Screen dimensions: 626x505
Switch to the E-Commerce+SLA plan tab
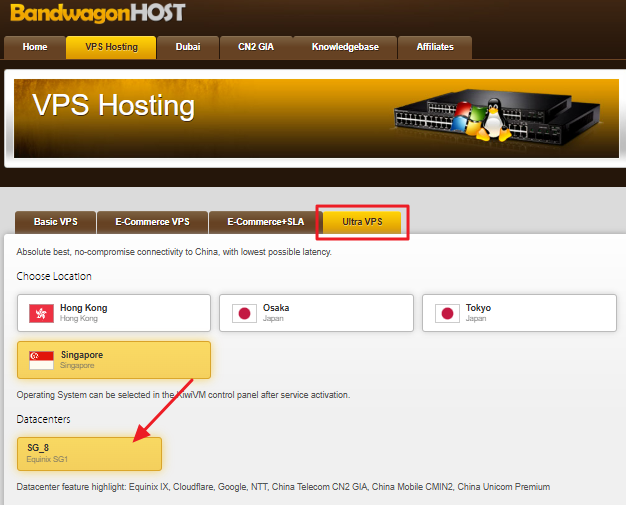tap(265, 222)
